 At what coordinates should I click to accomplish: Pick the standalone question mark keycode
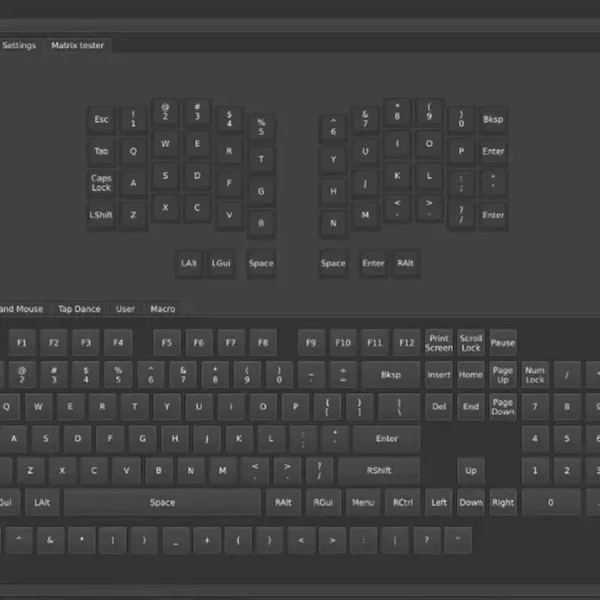point(427,540)
